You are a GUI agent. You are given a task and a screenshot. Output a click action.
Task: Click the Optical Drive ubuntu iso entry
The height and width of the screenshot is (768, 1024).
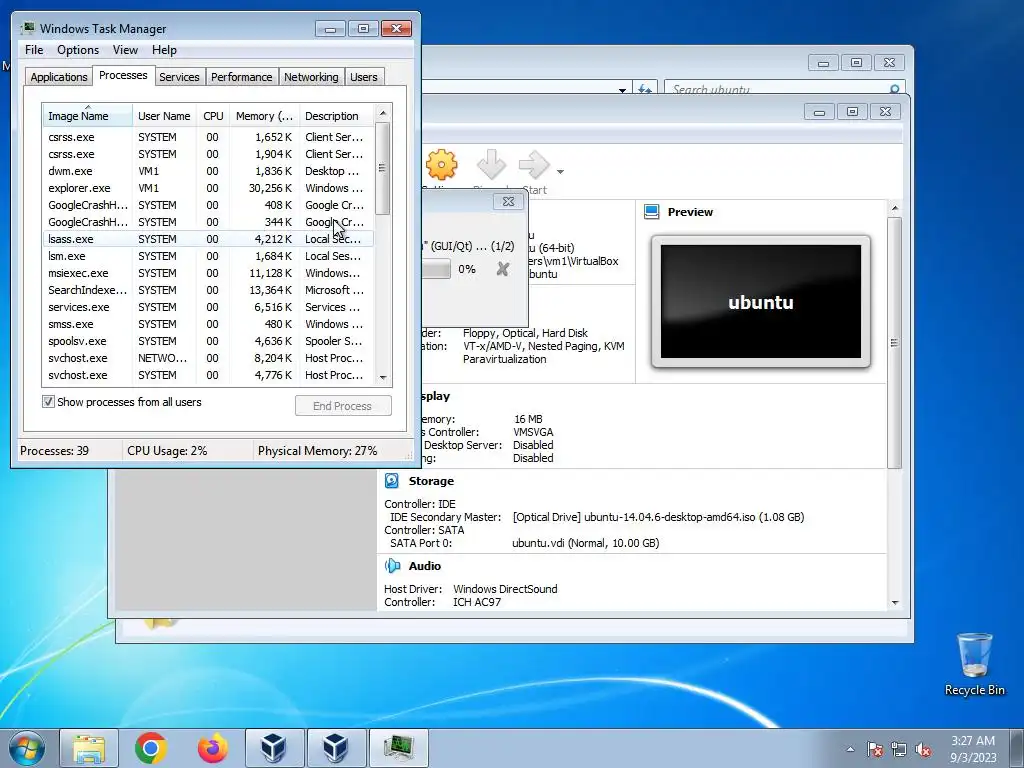[658, 517]
